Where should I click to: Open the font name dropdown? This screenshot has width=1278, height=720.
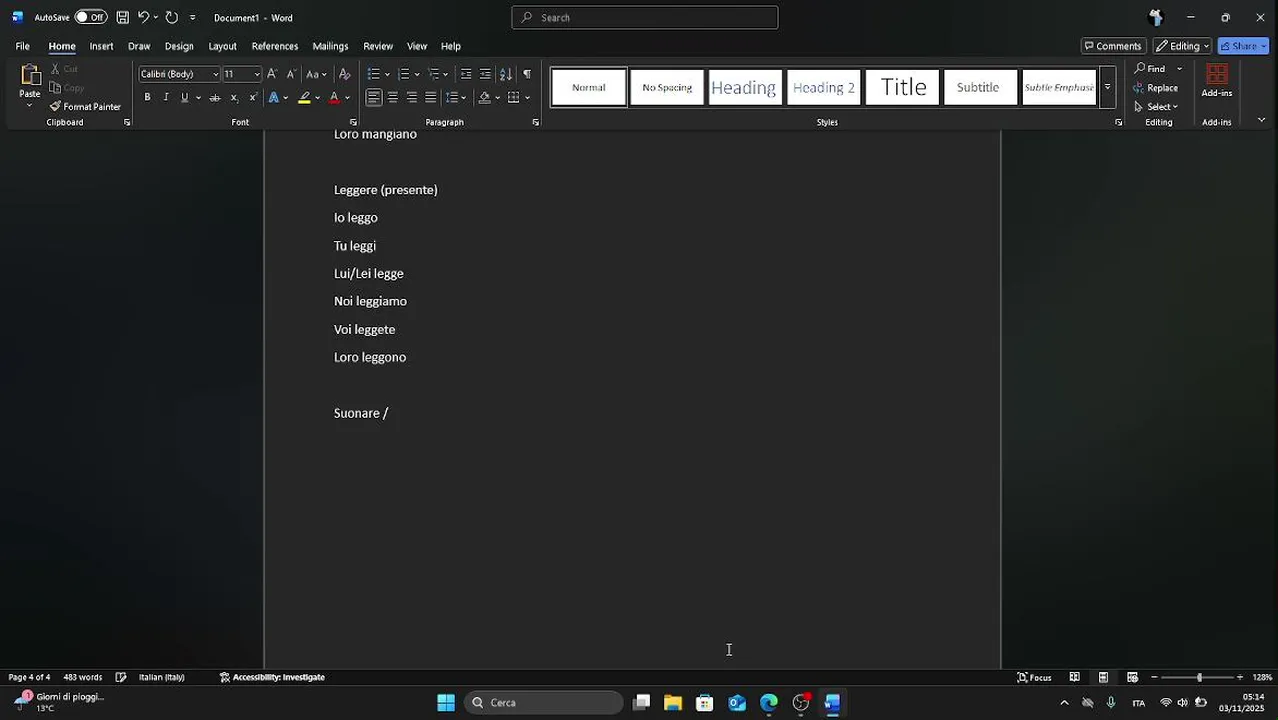coord(215,74)
